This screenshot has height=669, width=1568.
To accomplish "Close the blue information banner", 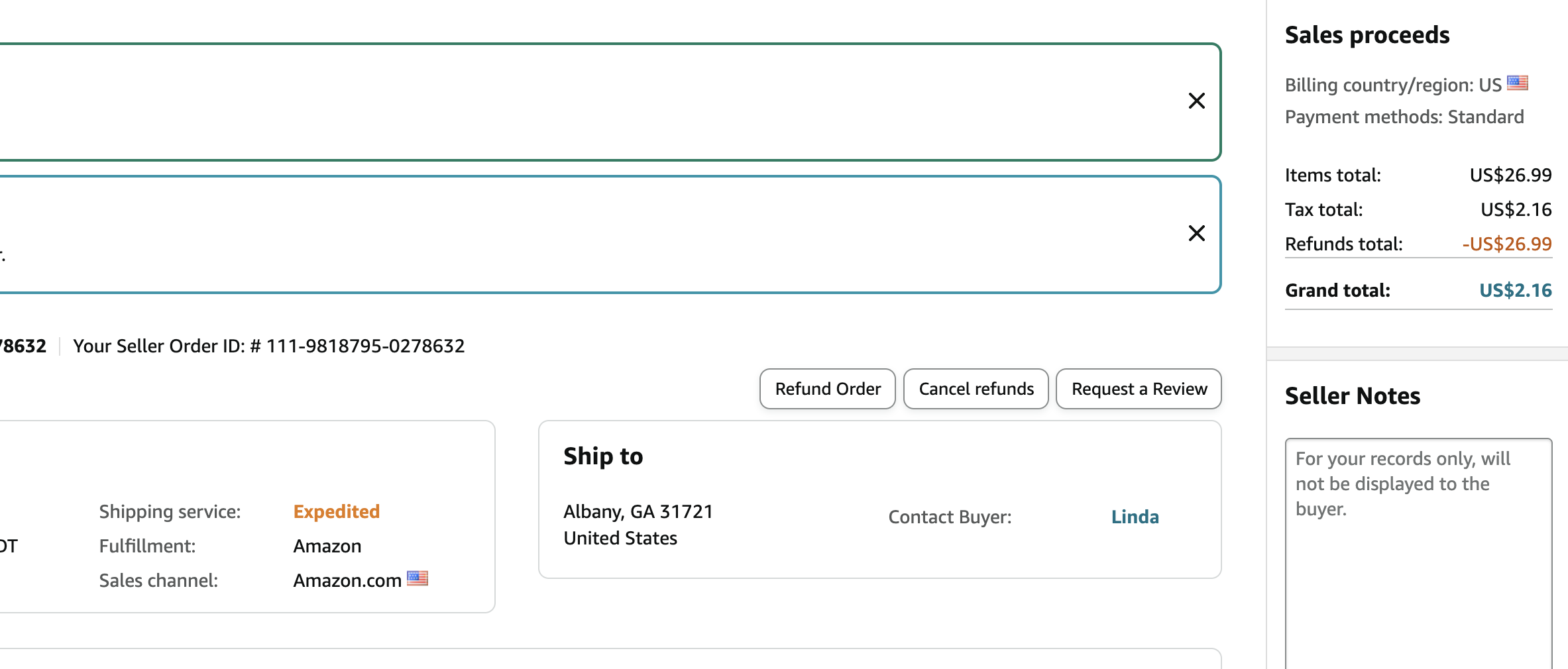I will tap(1196, 233).
